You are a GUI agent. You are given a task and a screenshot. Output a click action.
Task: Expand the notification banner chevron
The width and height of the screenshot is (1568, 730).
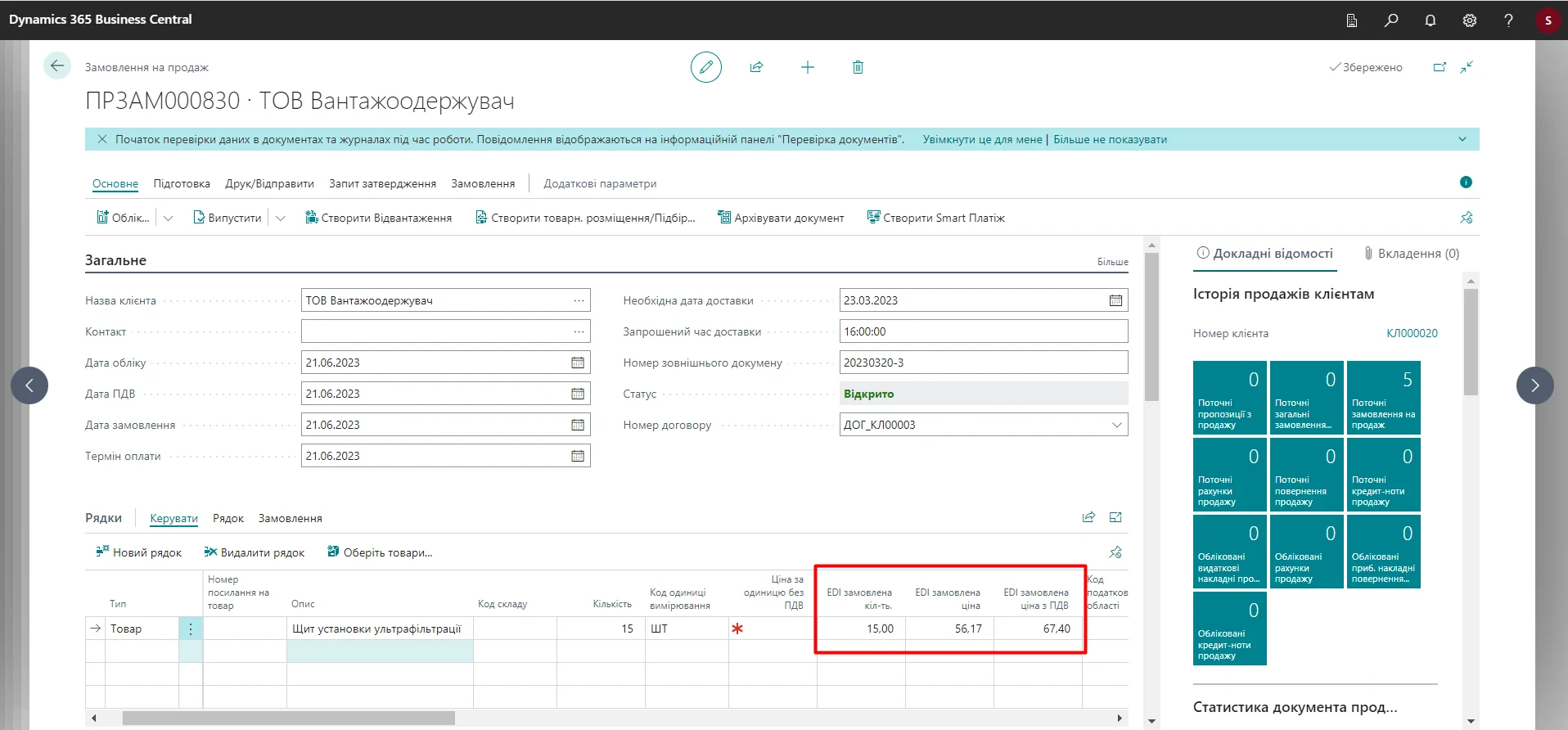coord(1462,139)
